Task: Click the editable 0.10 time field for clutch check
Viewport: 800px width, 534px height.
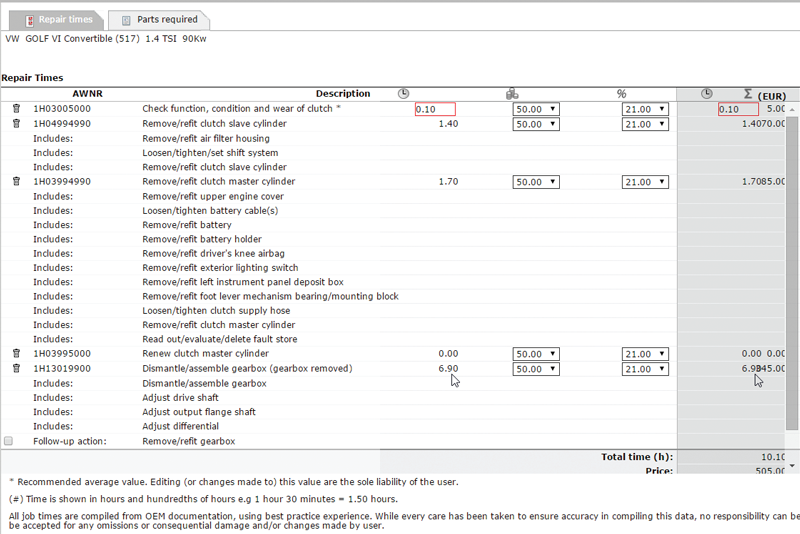Action: pos(435,109)
